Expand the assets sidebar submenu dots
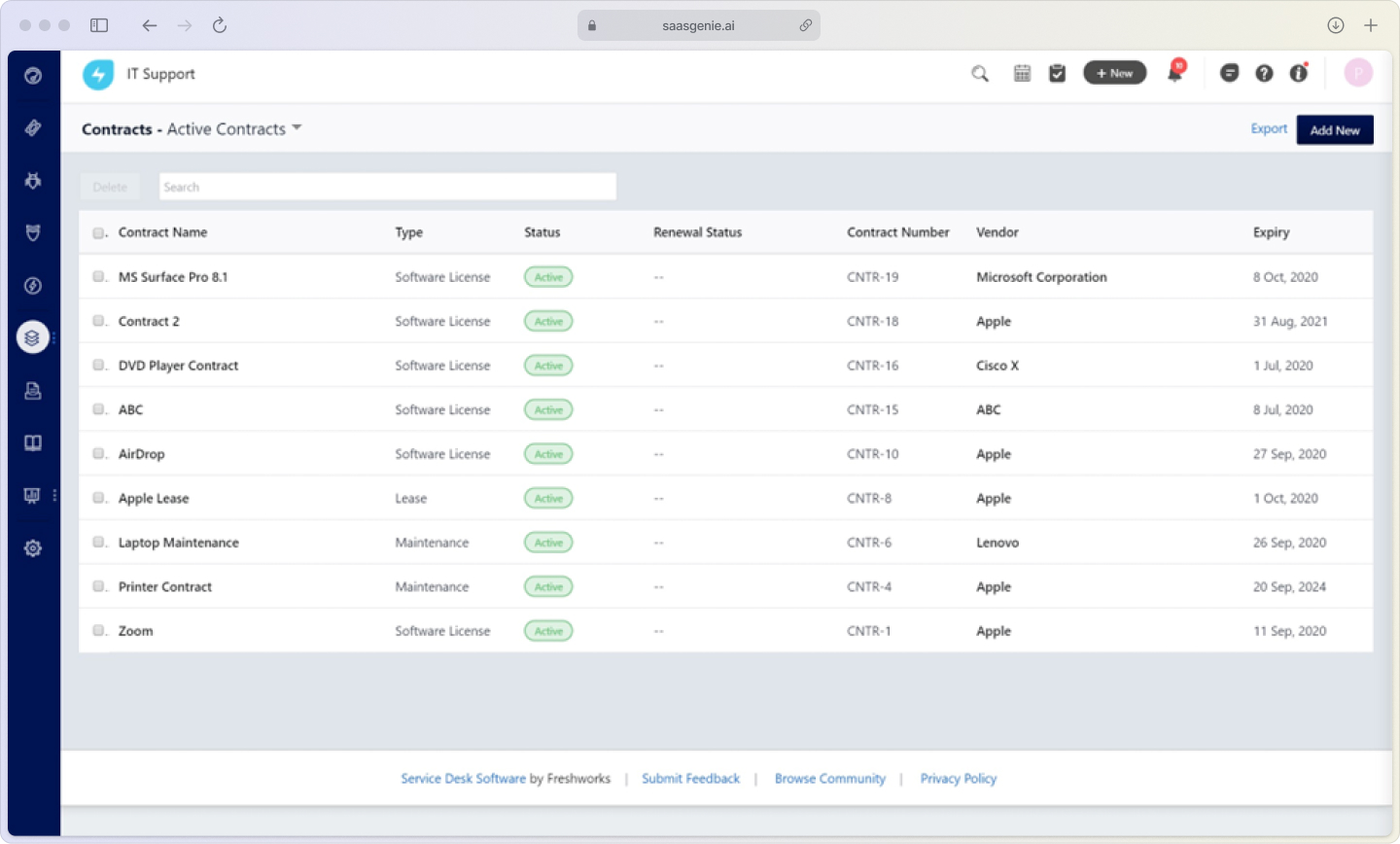The height and width of the screenshot is (844, 1400). (54, 337)
